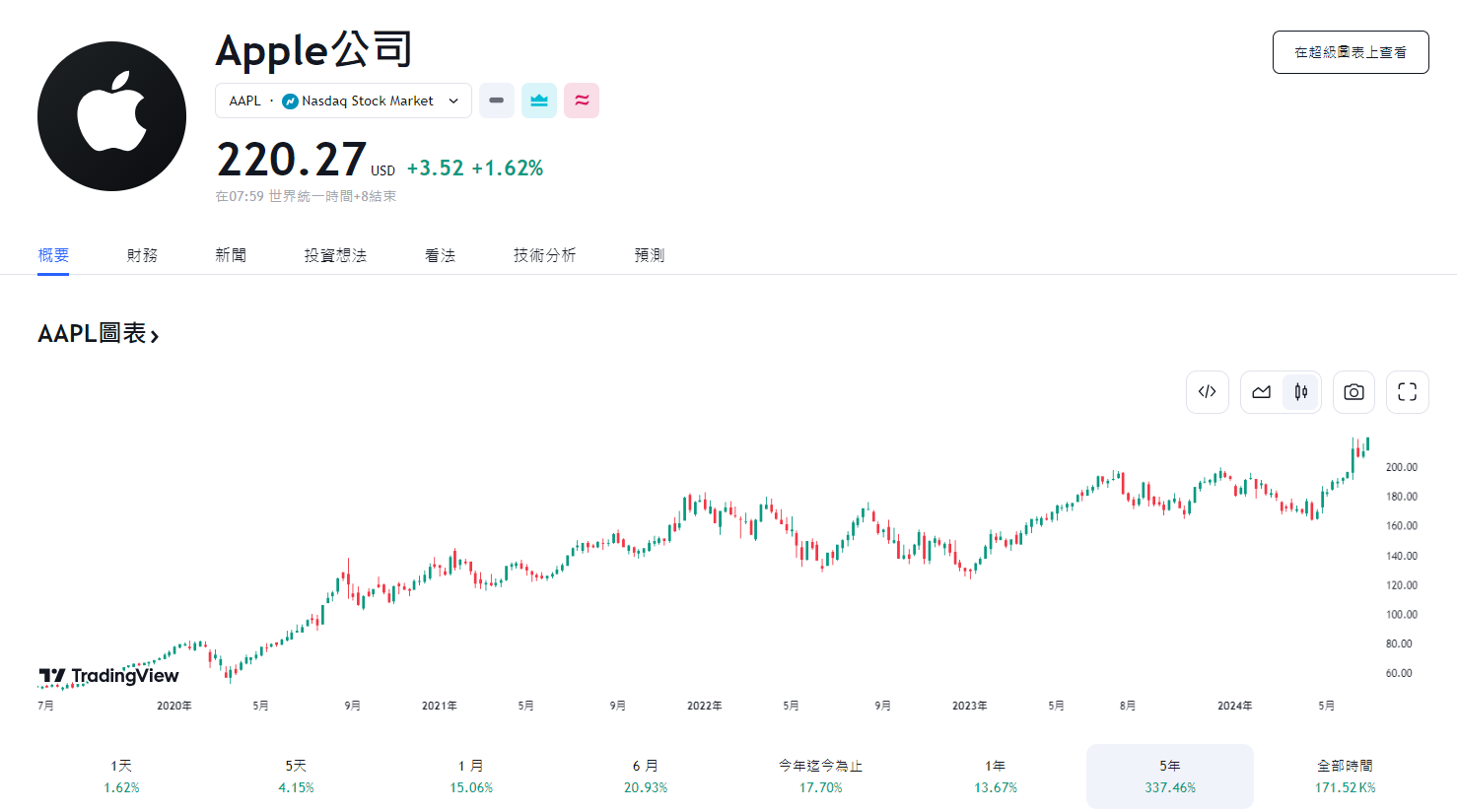
Task: Click the gray minus badge next to the ticker
Action: [x=496, y=100]
